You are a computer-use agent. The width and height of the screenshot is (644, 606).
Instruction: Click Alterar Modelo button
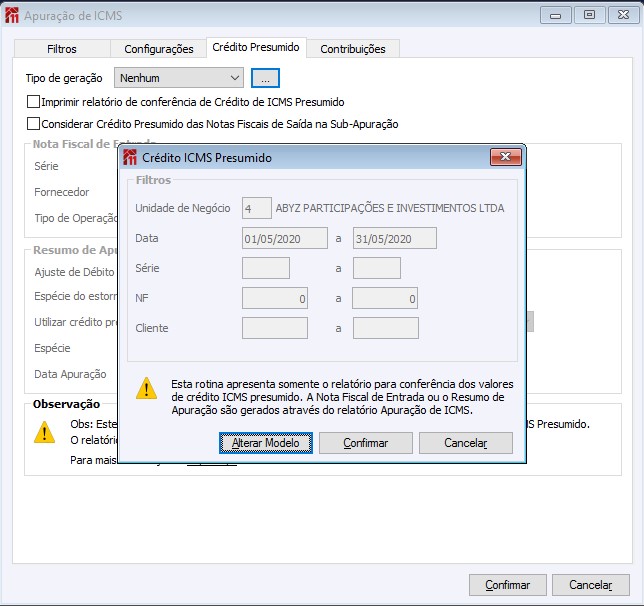coord(266,443)
